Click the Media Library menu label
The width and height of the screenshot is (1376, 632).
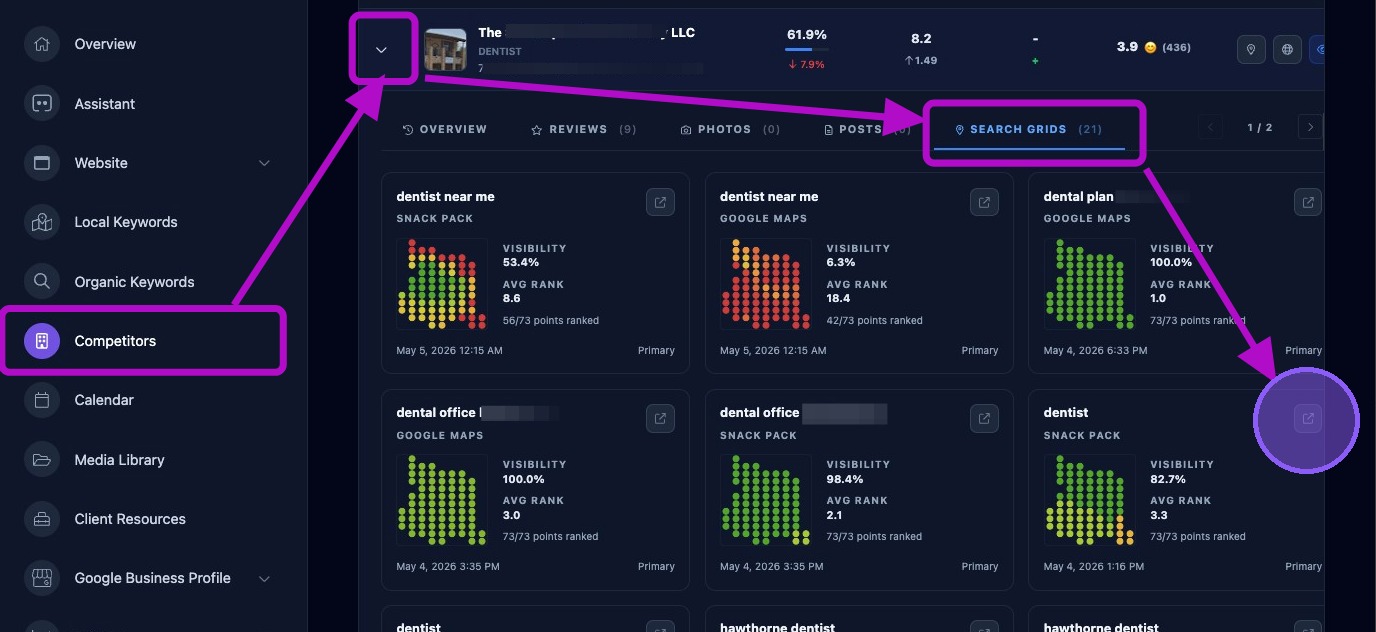(x=119, y=460)
